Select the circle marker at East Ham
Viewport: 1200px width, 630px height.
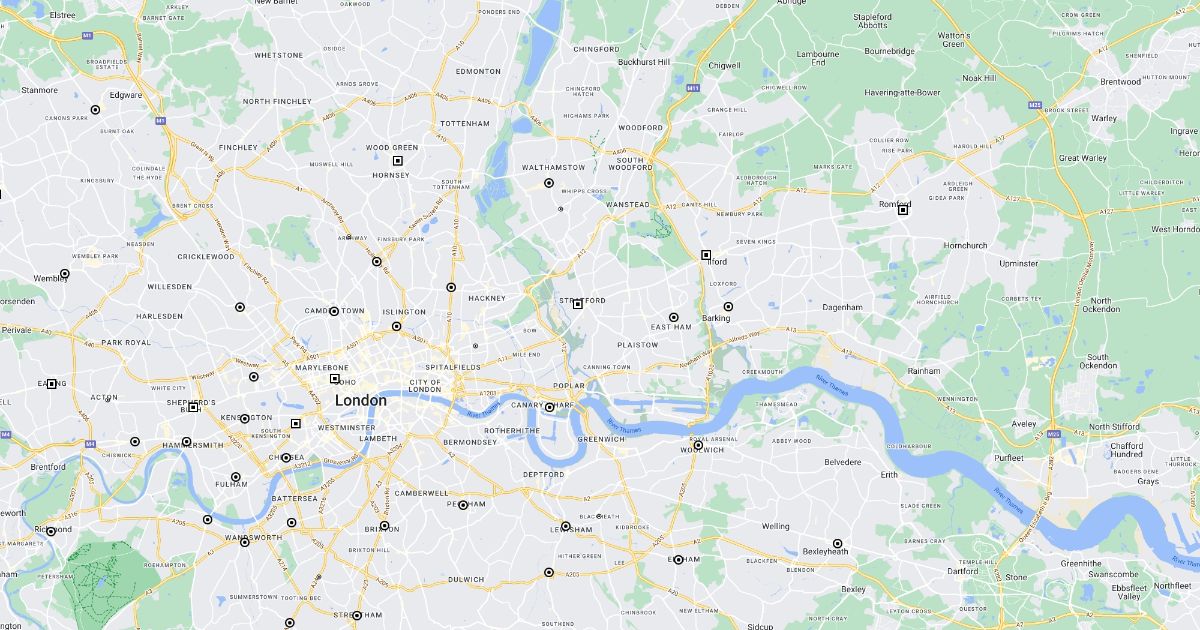[673, 317]
